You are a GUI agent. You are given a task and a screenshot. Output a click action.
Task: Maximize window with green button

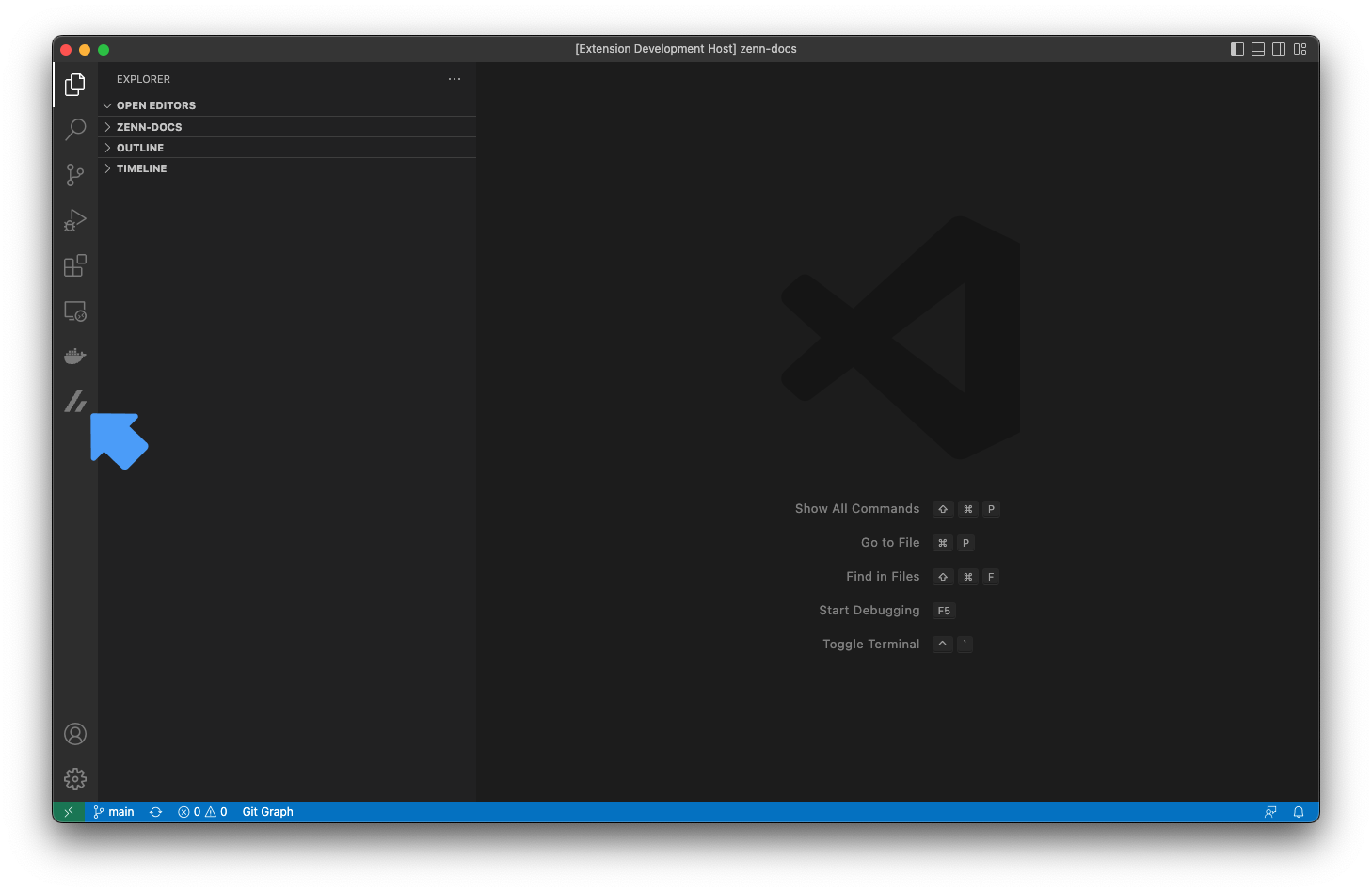(x=104, y=50)
